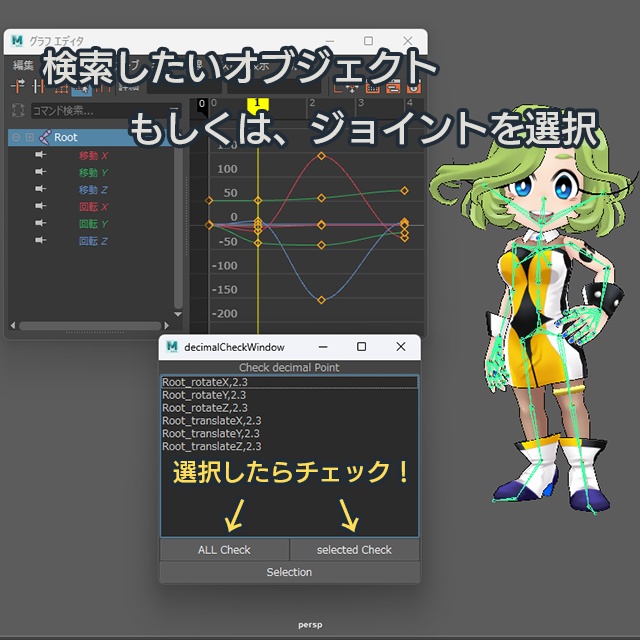Viewport: 640px width, 640px height.
Task: Click the pin icon for 移動 Z channel
Action: (x=40, y=189)
